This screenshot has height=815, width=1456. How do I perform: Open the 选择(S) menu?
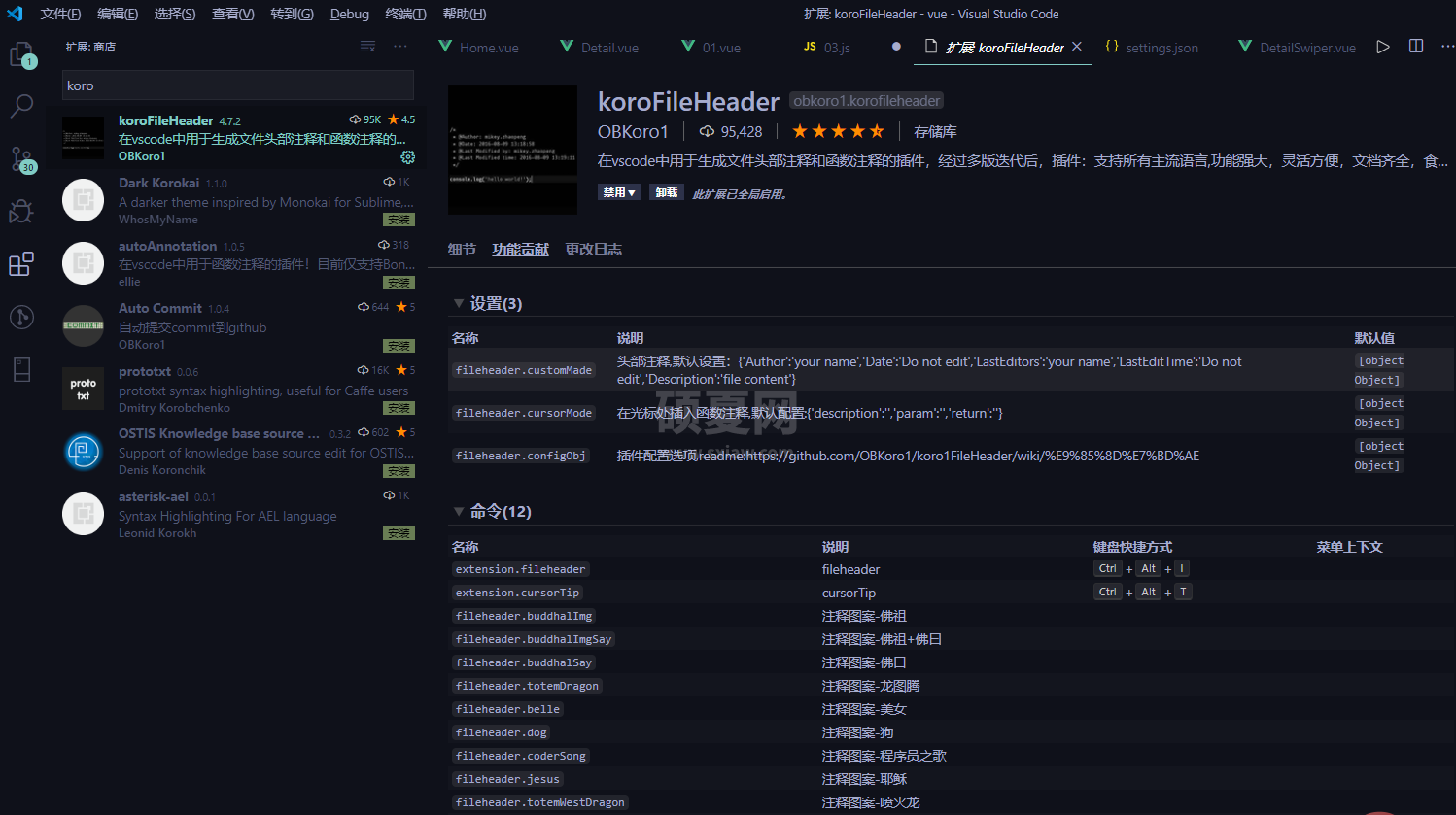point(175,14)
